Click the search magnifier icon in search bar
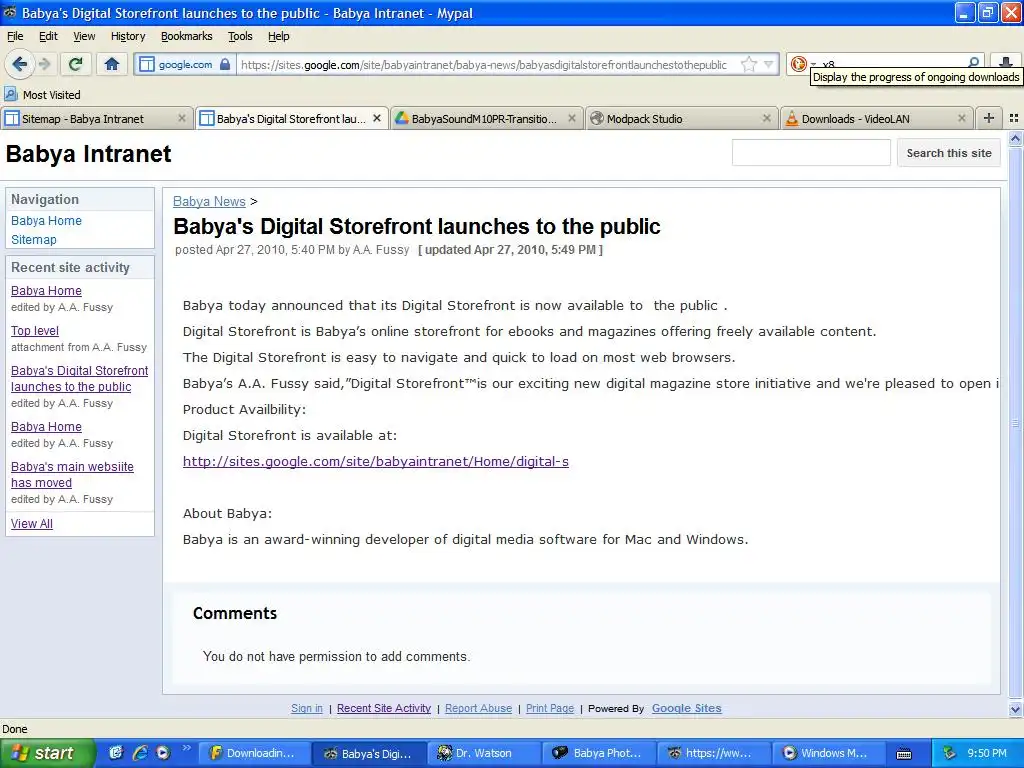1024x768 pixels. (x=973, y=63)
